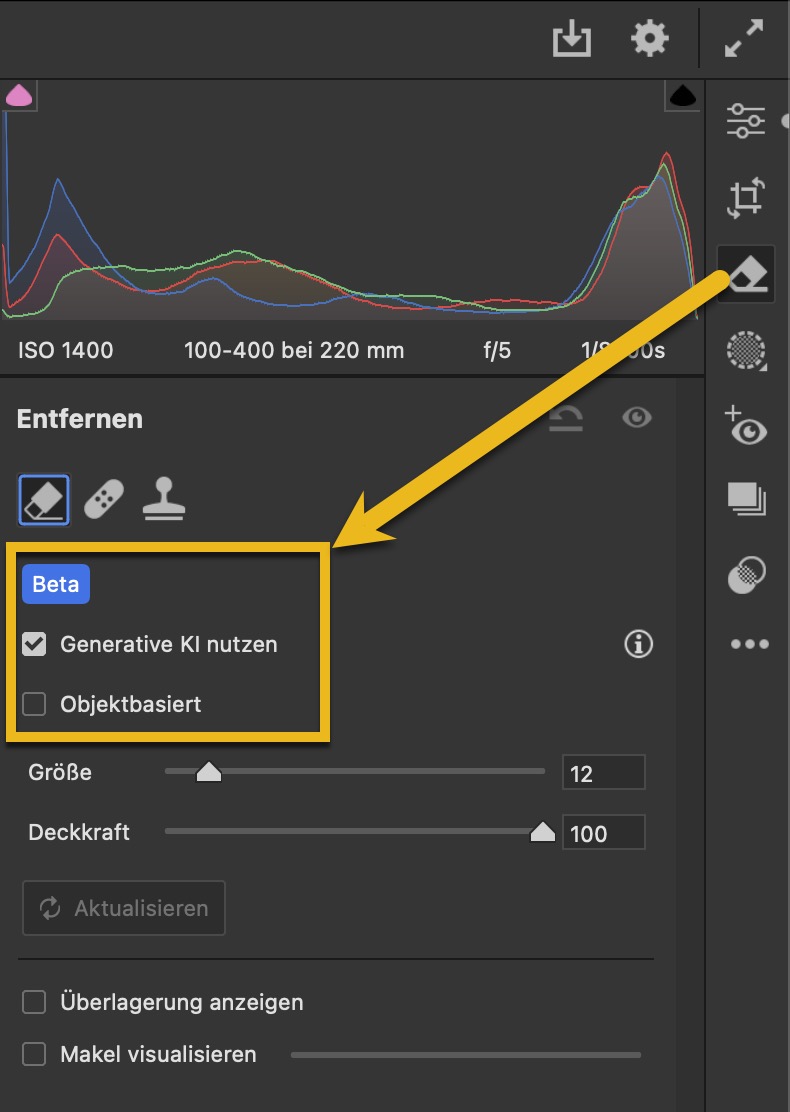Disable the Generative KI nutzen checkbox
This screenshot has width=790, height=1112.
(35, 645)
